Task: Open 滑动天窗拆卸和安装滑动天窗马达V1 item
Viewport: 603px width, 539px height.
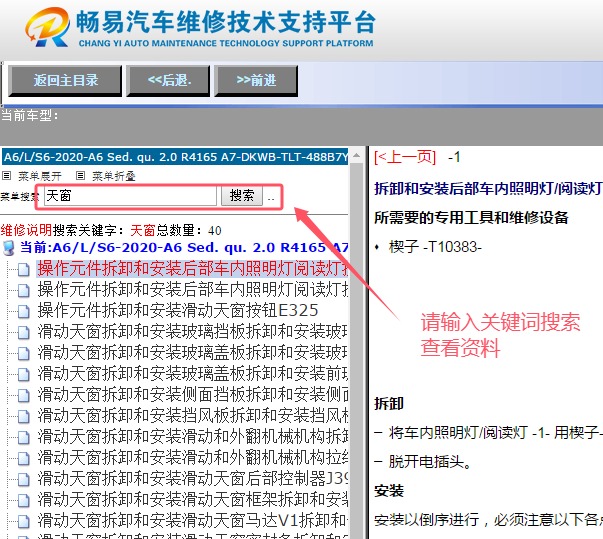Action: (x=193, y=521)
